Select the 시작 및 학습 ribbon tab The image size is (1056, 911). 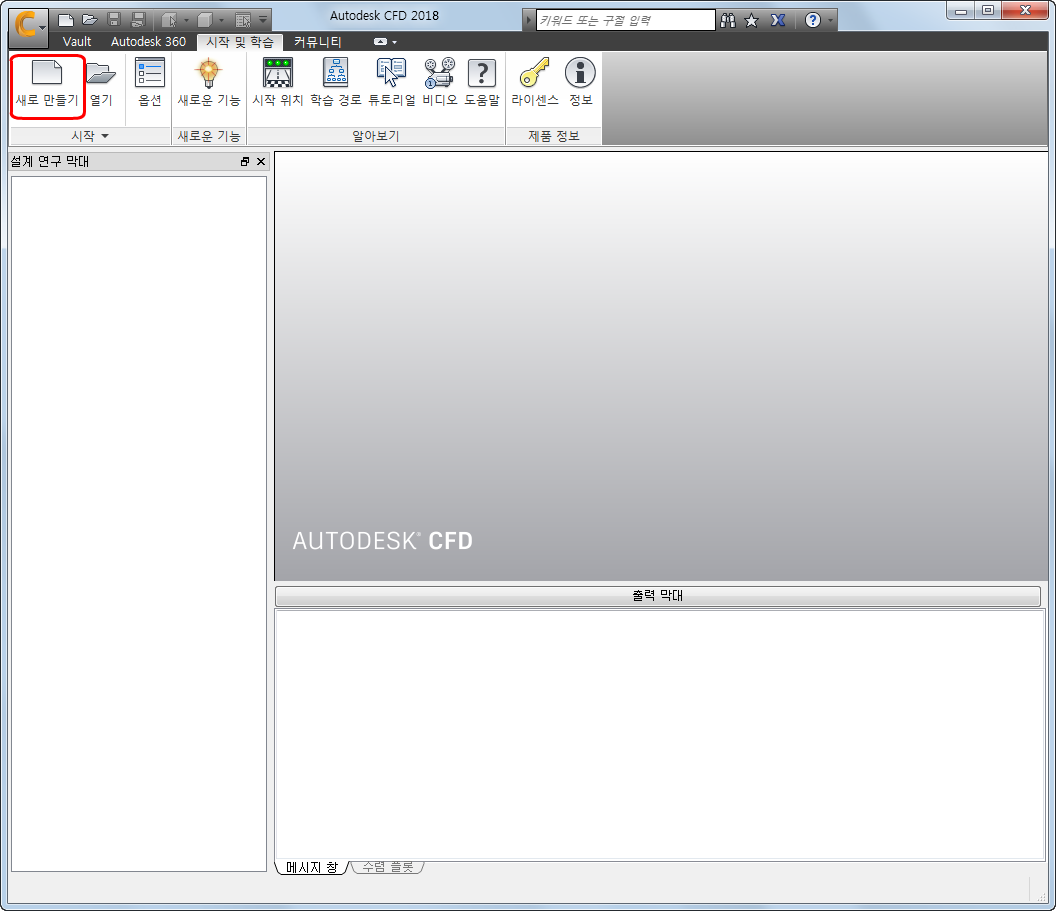tap(240, 42)
